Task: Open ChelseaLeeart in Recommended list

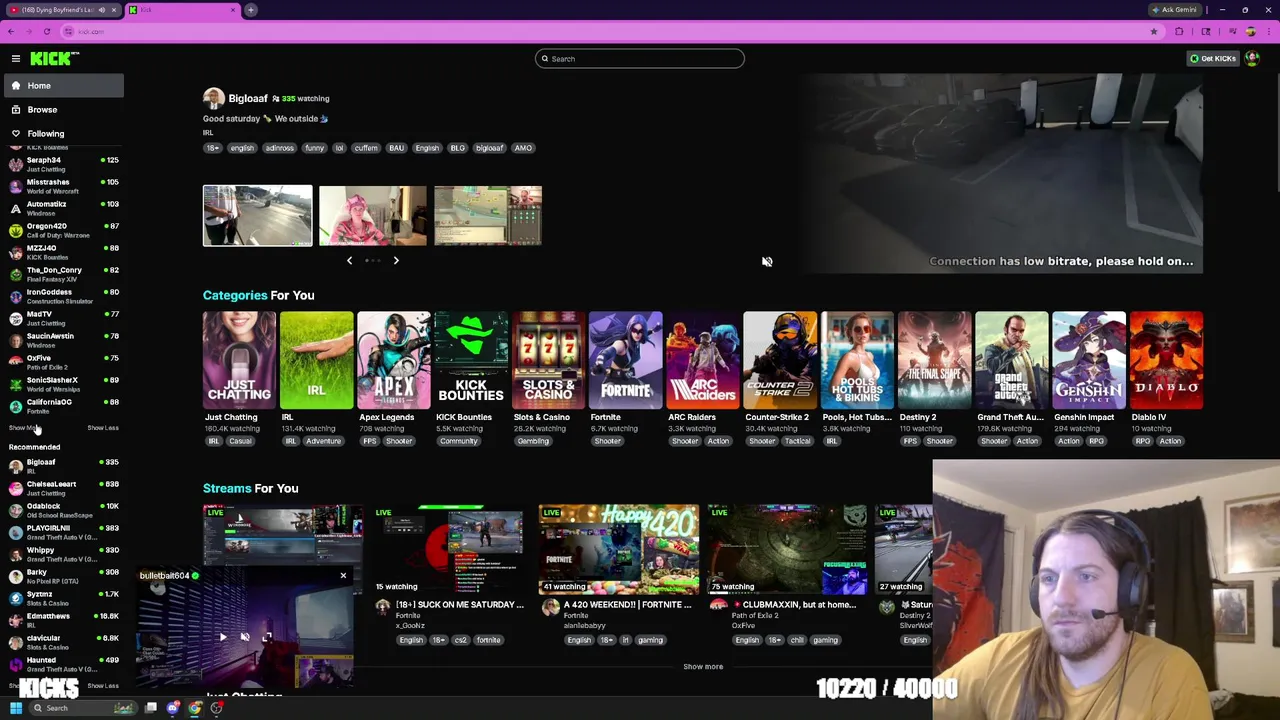Action: click(62, 488)
